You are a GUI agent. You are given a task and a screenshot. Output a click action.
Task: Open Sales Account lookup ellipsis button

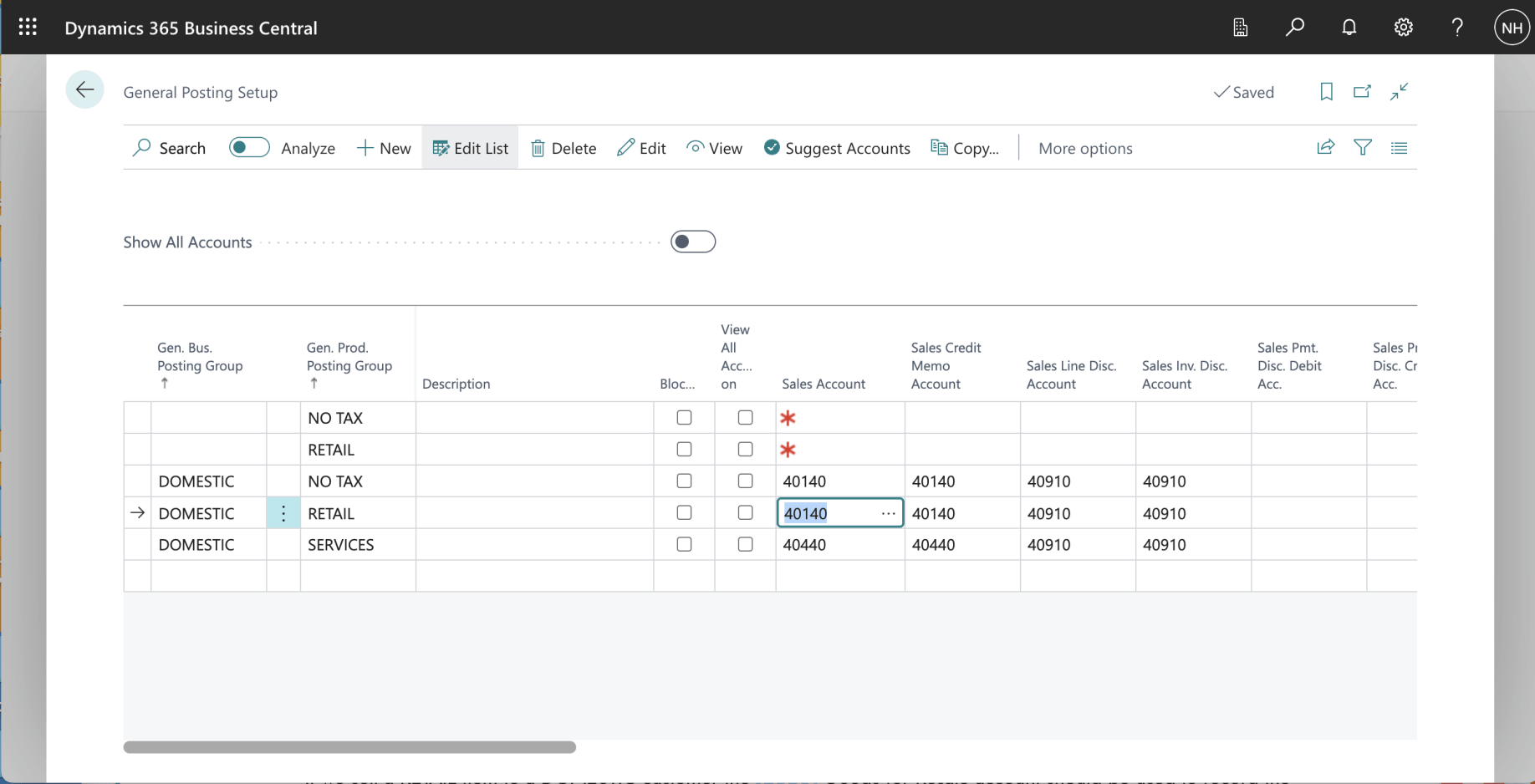pyautogui.click(x=888, y=513)
